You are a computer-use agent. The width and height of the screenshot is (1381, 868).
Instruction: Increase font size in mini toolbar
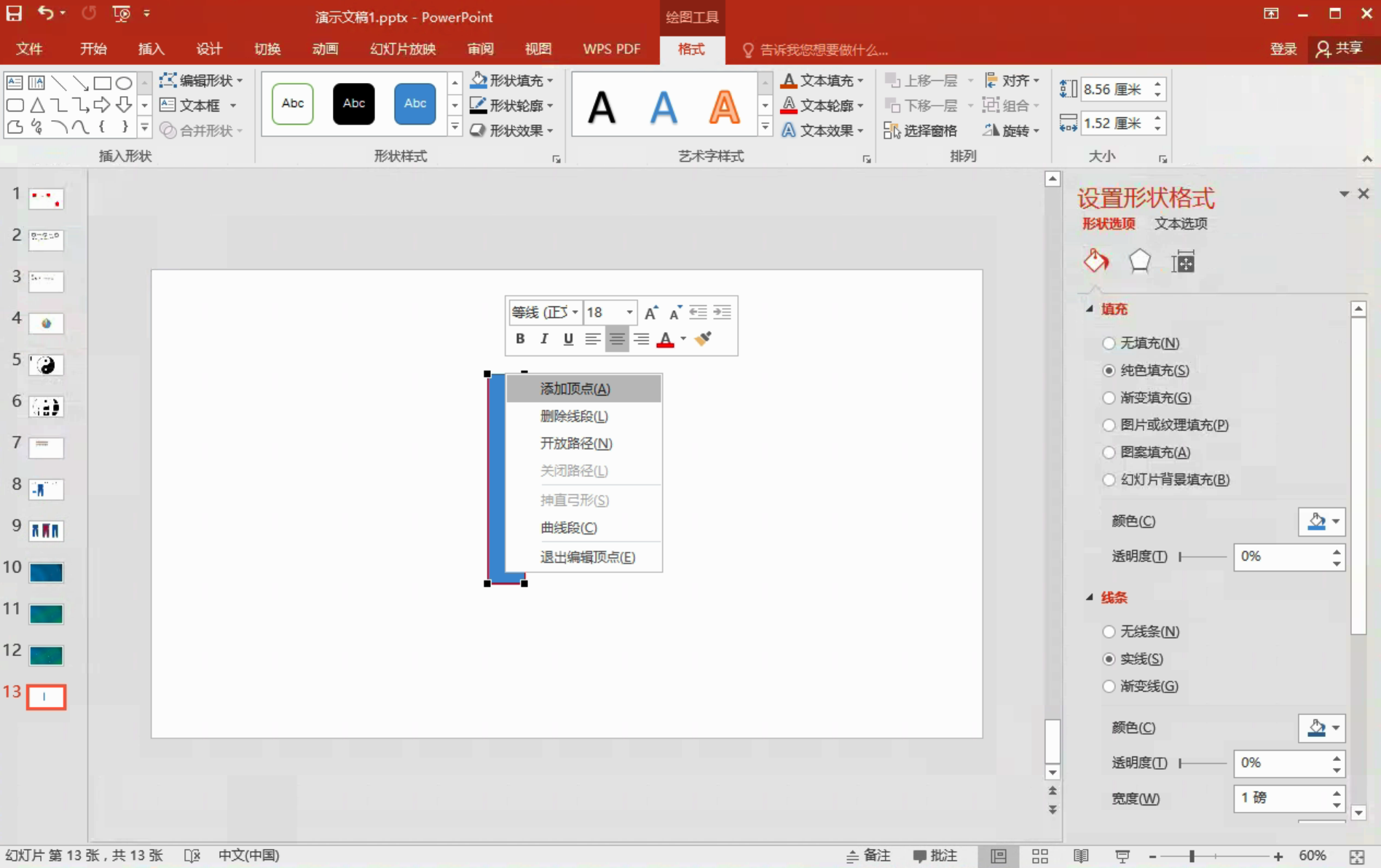tap(651, 312)
